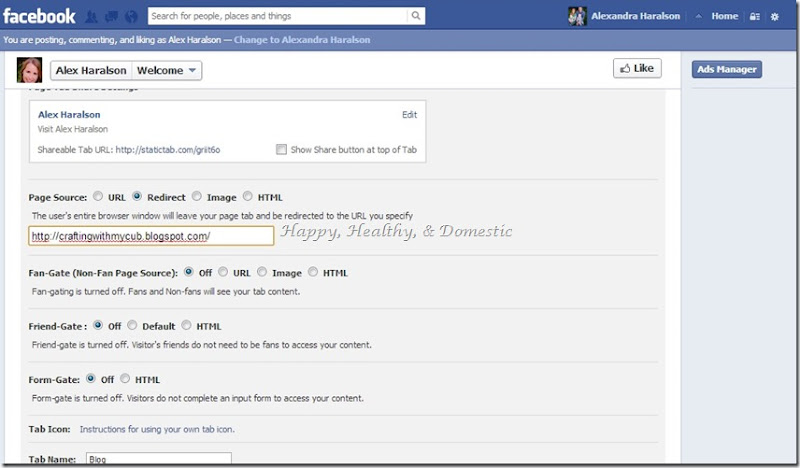Open the notifications globe icon

coord(132,17)
